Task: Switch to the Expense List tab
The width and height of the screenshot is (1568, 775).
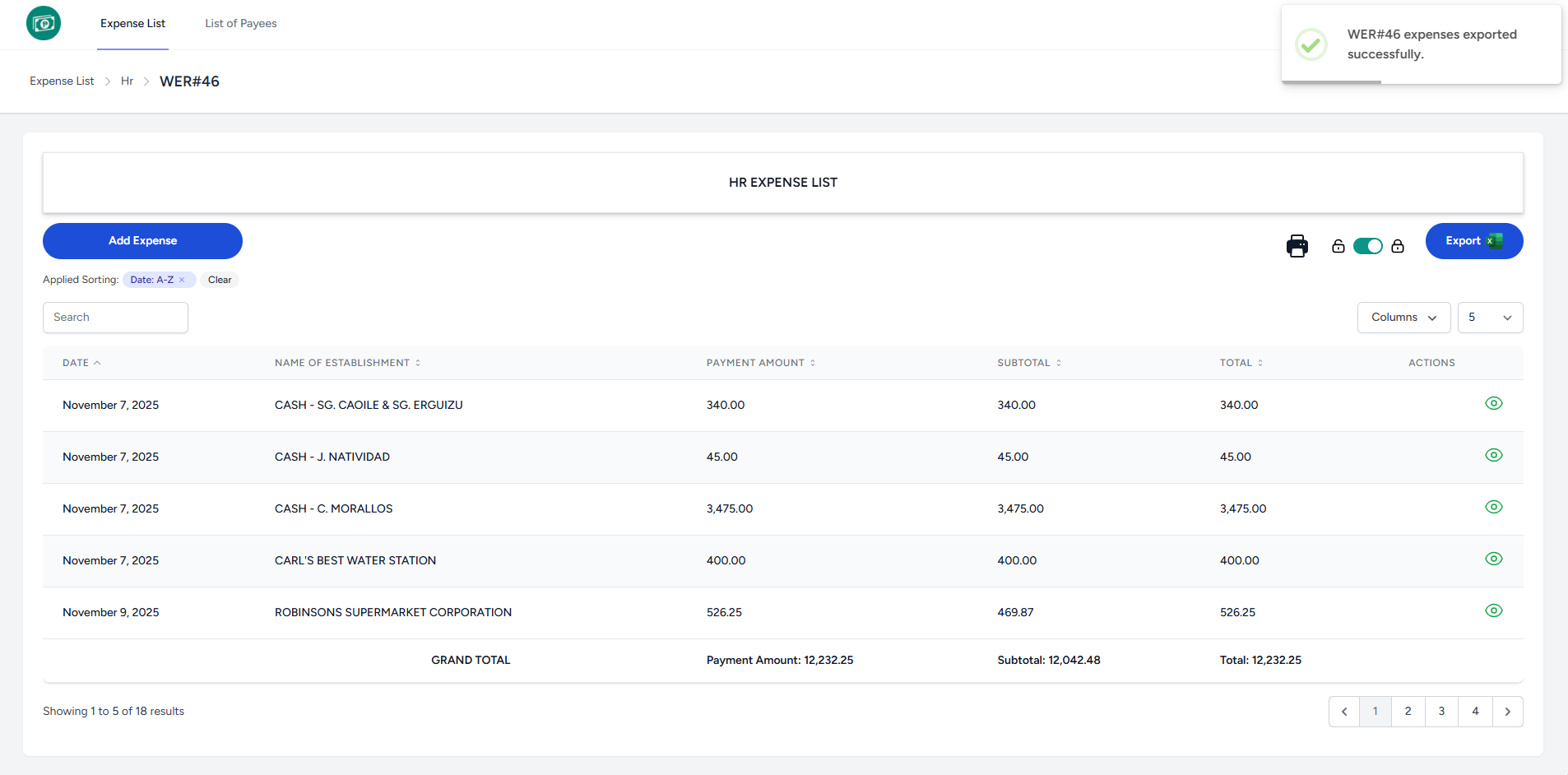Action: (132, 24)
